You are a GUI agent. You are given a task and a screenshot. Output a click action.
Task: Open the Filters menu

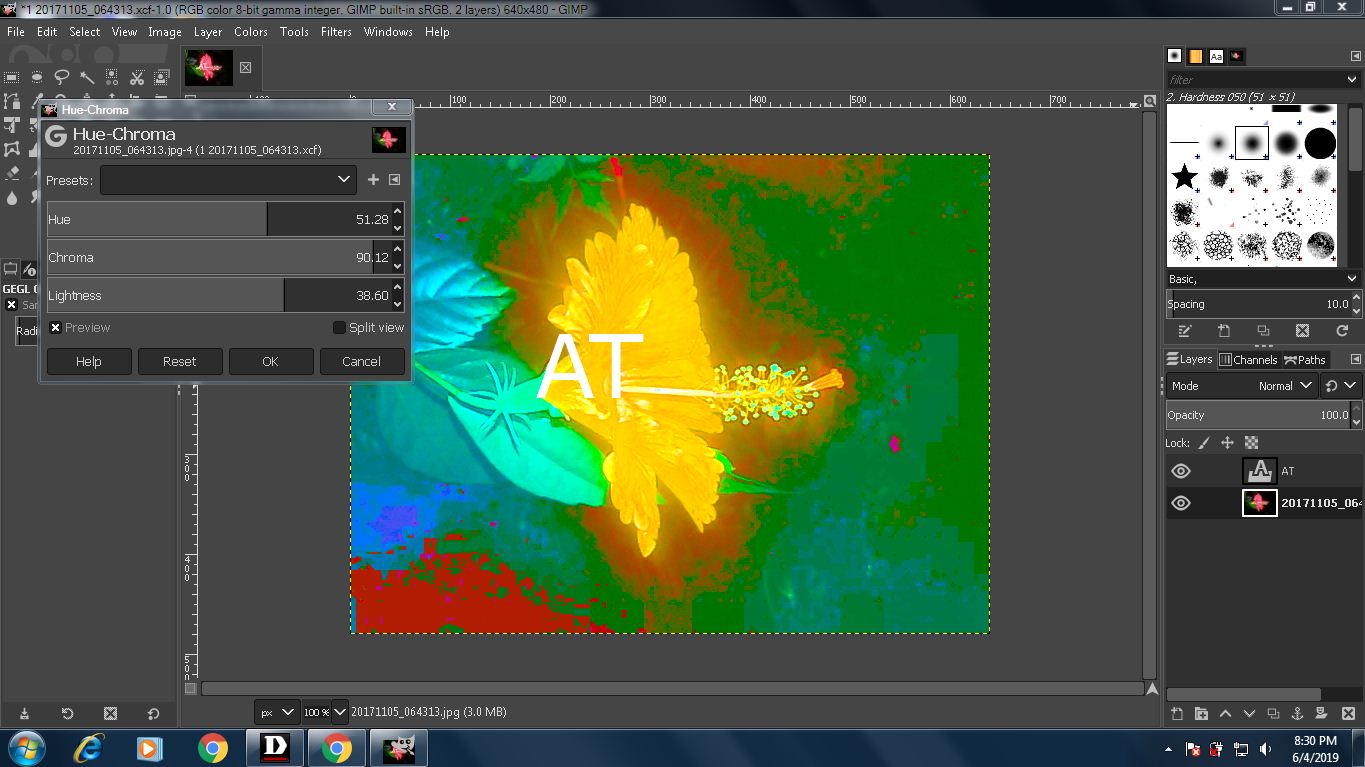point(336,32)
